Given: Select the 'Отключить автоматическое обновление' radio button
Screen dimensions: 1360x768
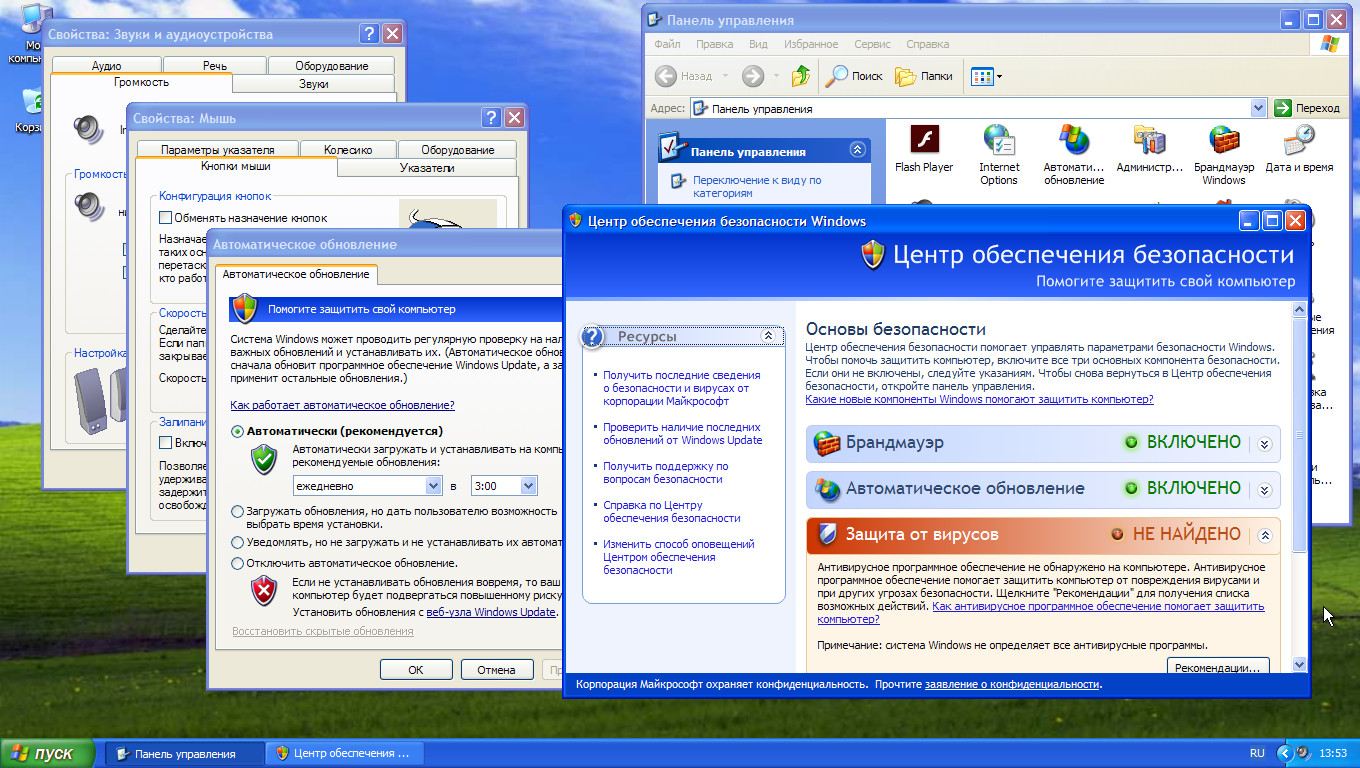Looking at the screenshot, I should (237, 564).
